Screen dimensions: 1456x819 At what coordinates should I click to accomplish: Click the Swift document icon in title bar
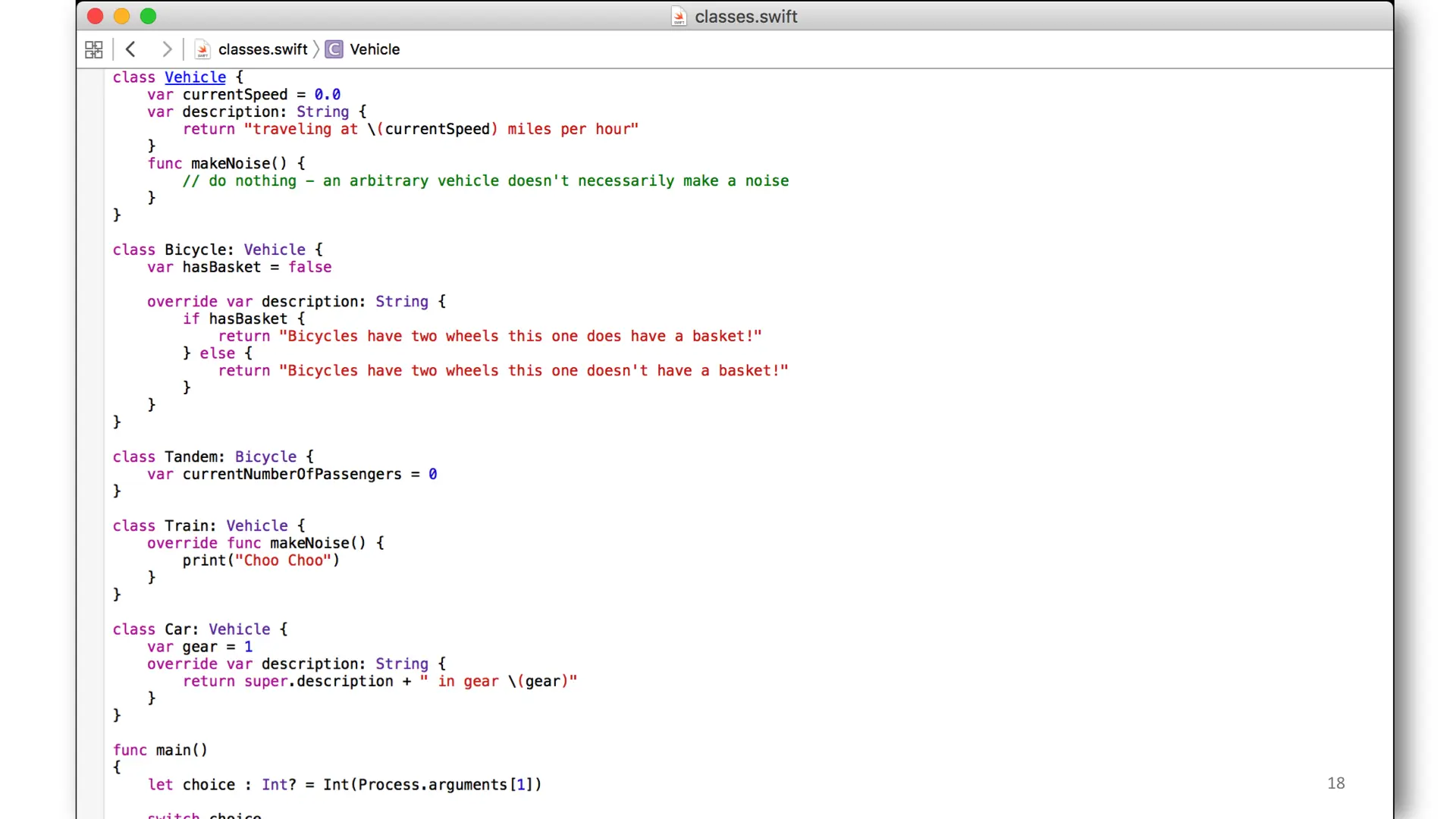click(679, 17)
